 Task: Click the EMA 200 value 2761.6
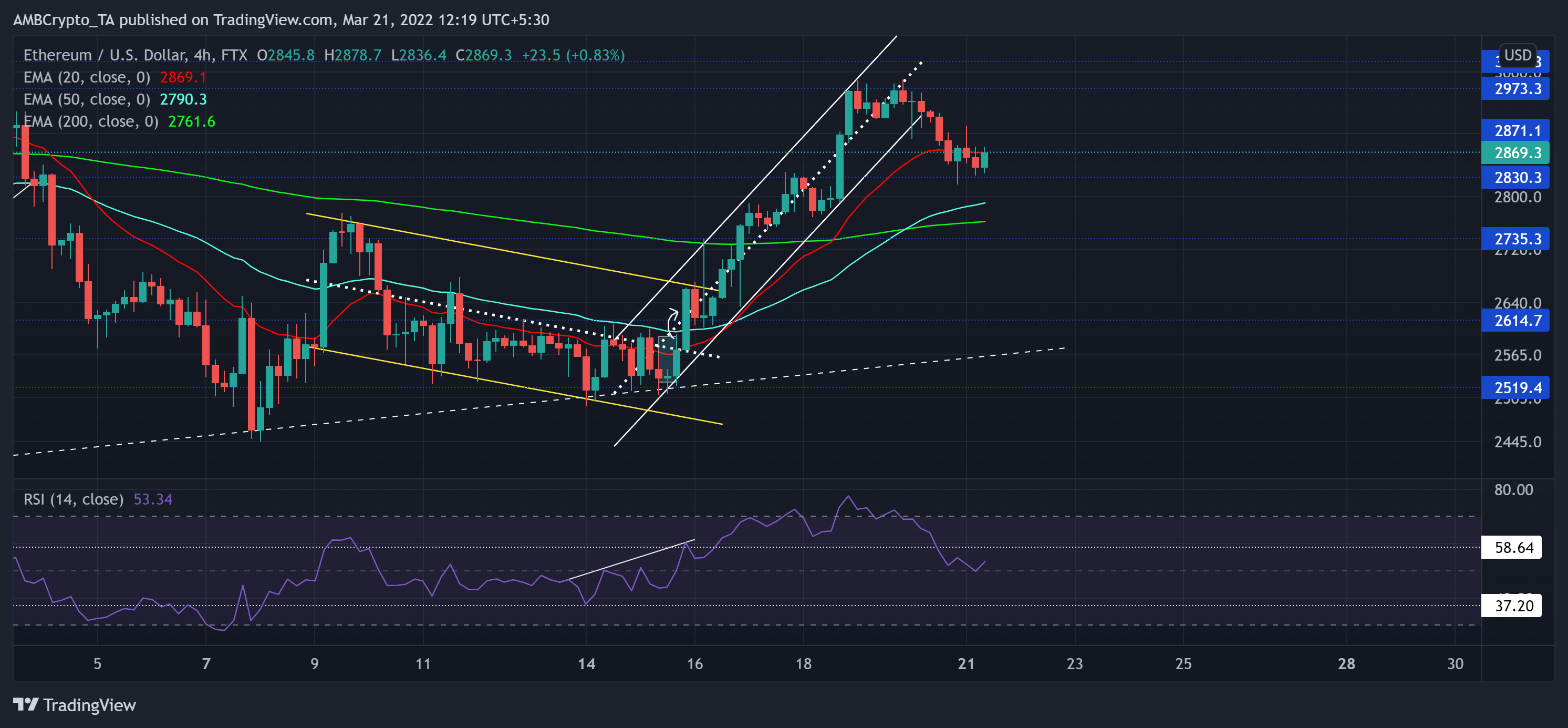point(192,121)
